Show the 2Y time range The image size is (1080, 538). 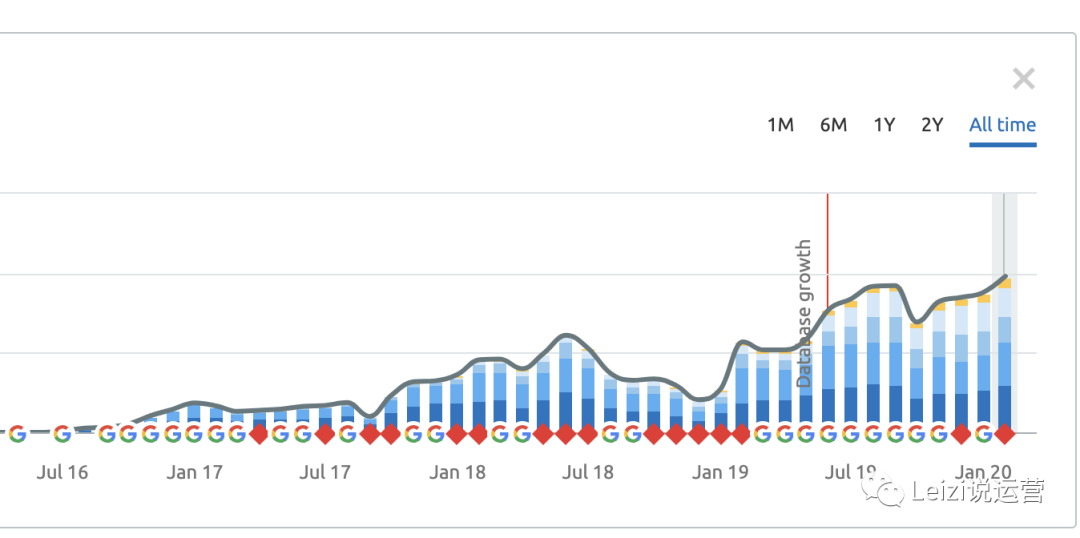pos(932,125)
